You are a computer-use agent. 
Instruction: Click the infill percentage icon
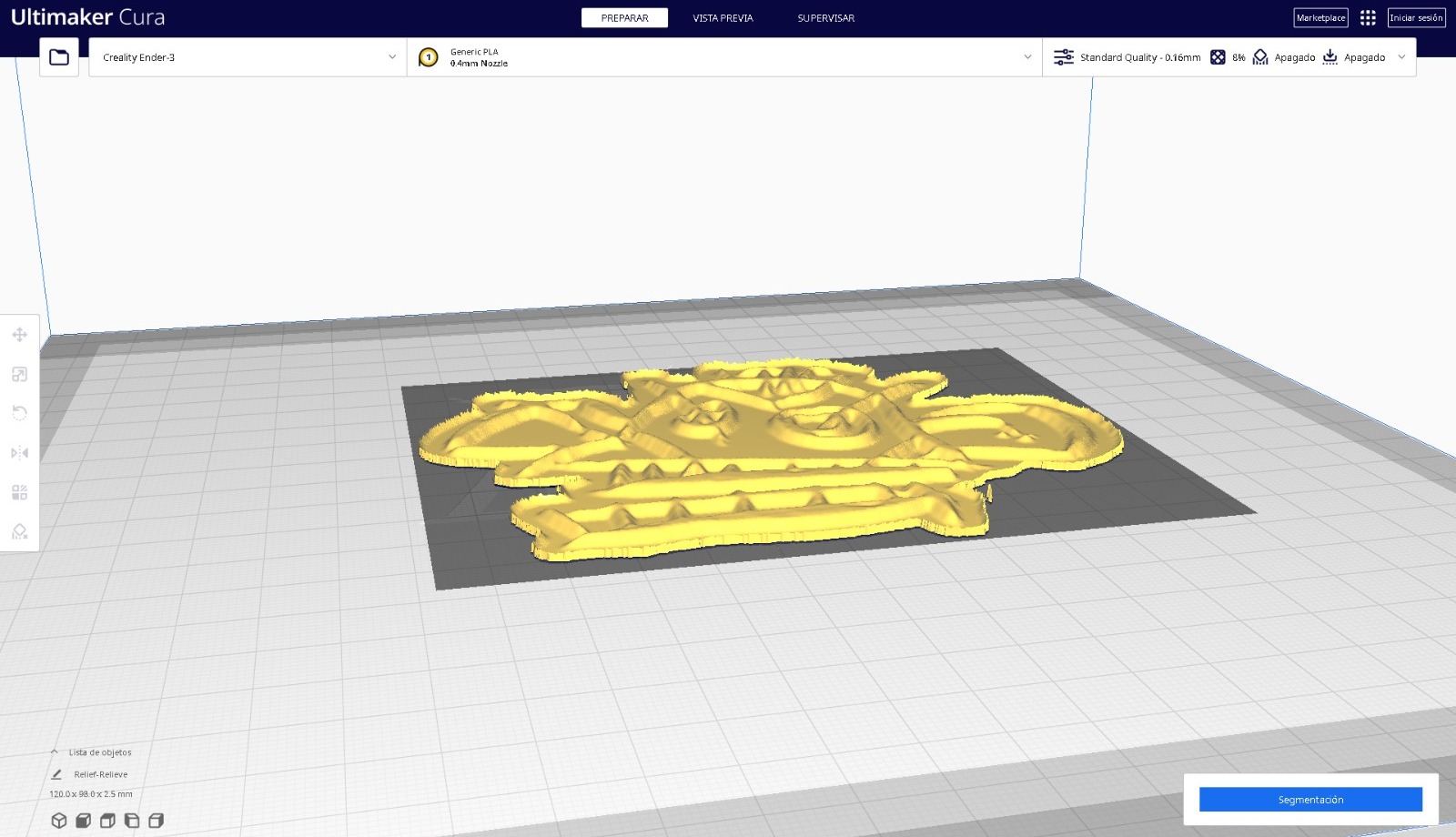click(x=1218, y=57)
